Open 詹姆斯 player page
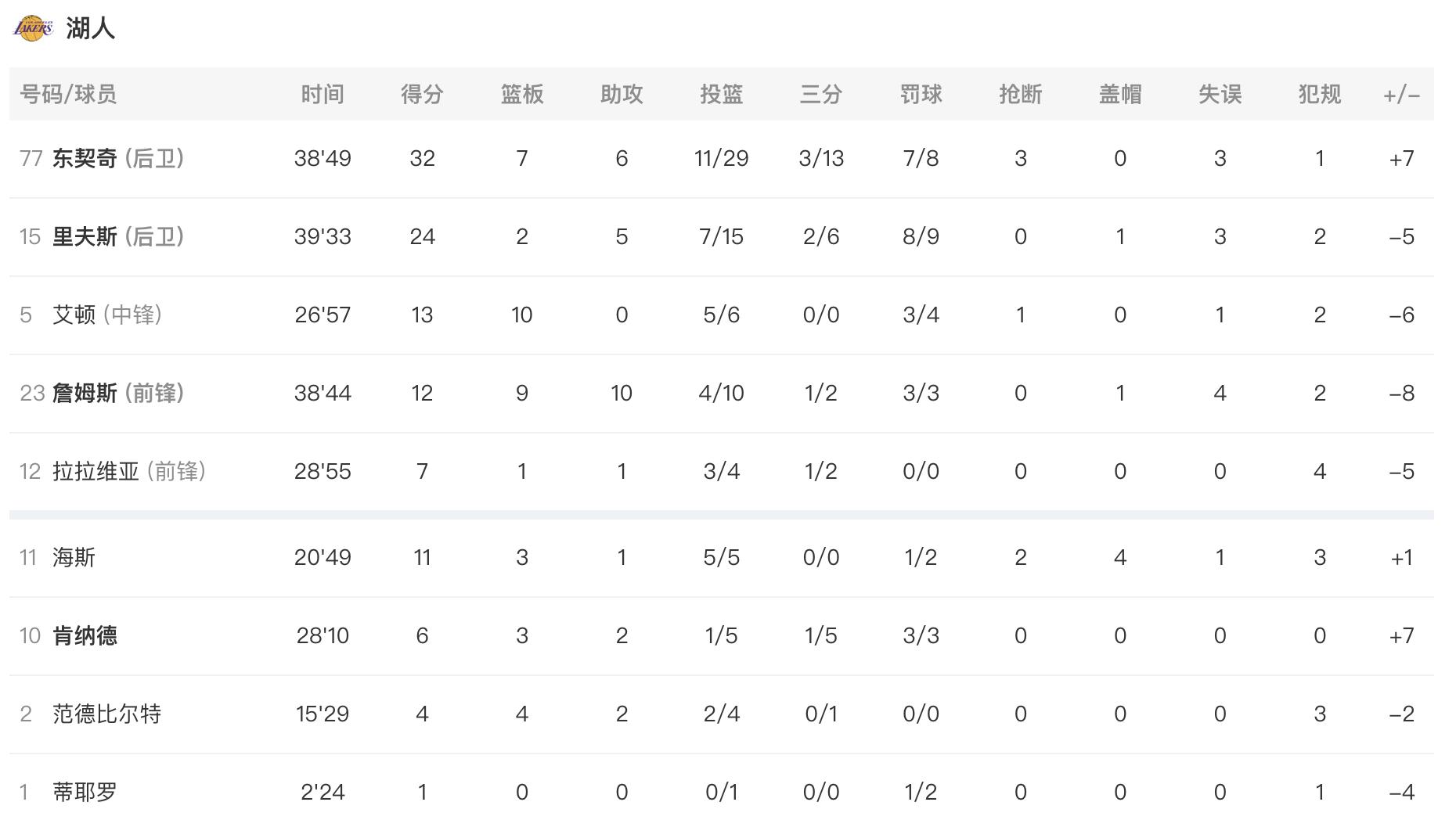Image resolution: width=1456 pixels, height=820 pixels. click(x=85, y=393)
